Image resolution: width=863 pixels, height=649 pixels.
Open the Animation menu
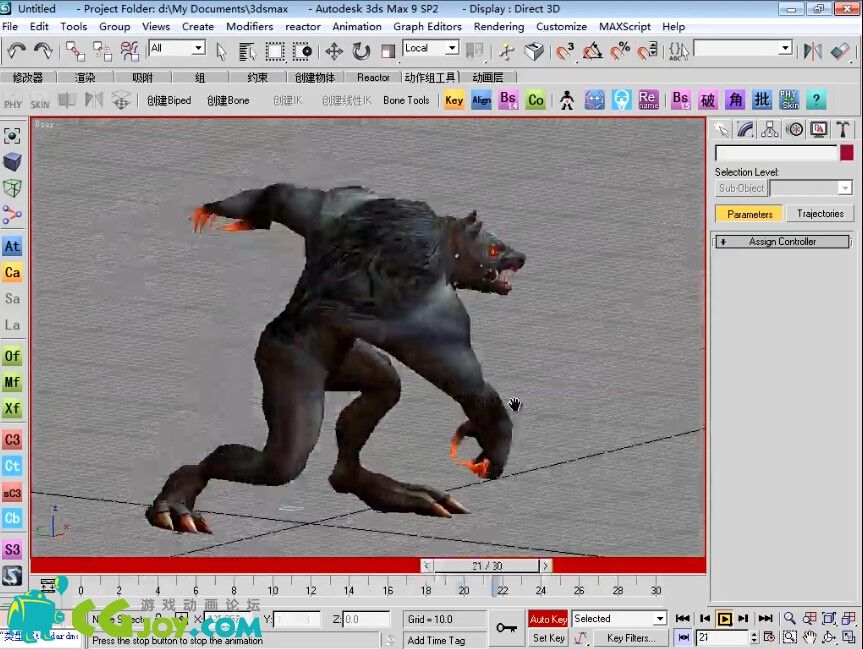click(357, 26)
